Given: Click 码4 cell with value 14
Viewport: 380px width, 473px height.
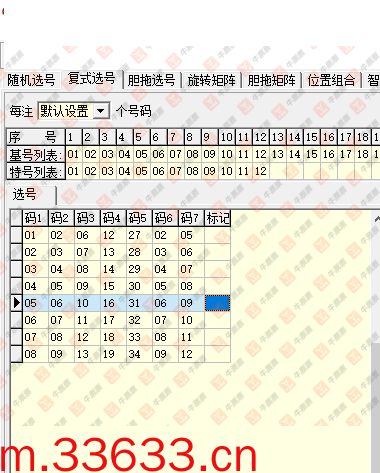Looking at the screenshot, I should 113,269.
